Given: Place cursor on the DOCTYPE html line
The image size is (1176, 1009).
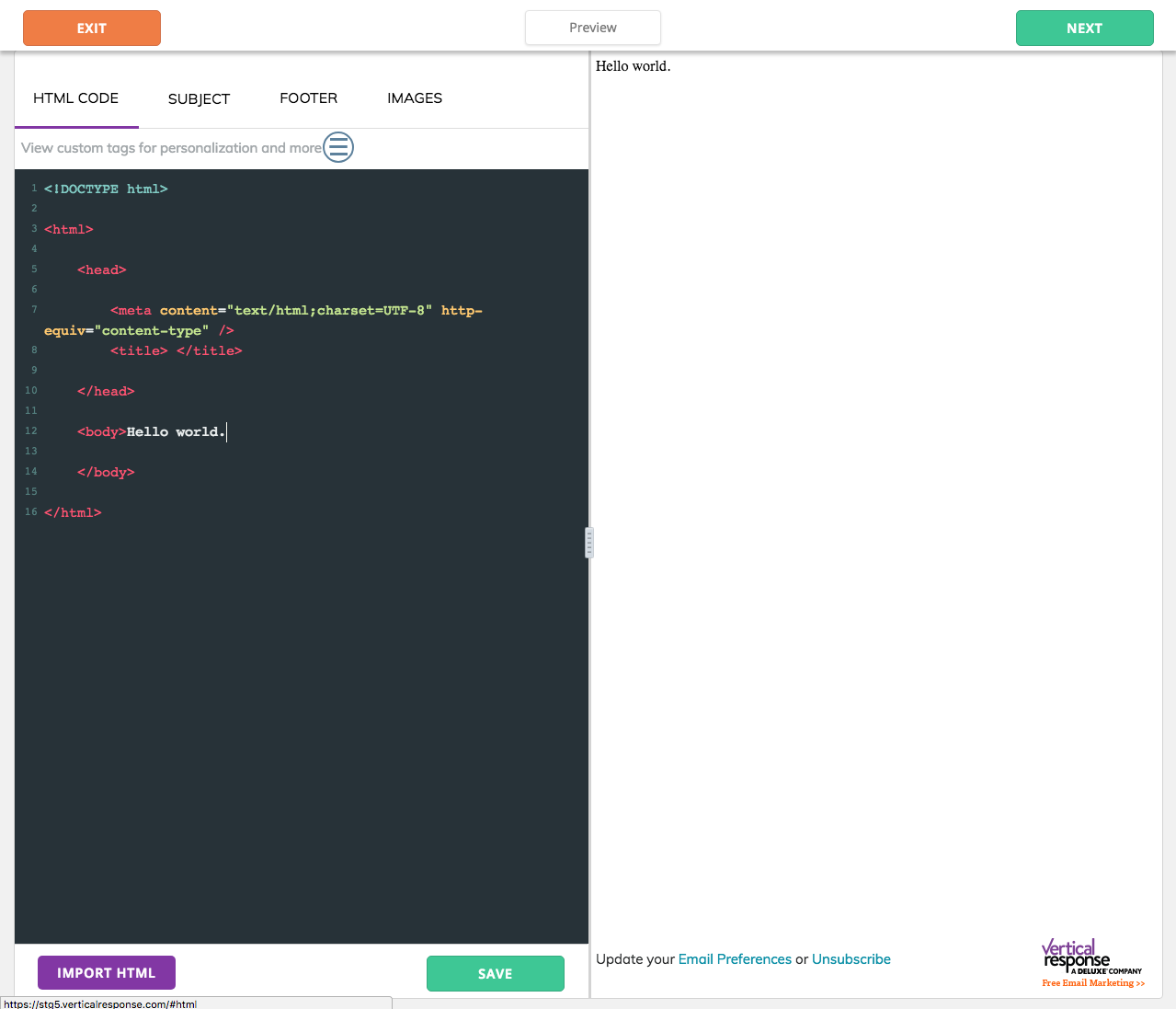Looking at the screenshot, I should (106, 189).
